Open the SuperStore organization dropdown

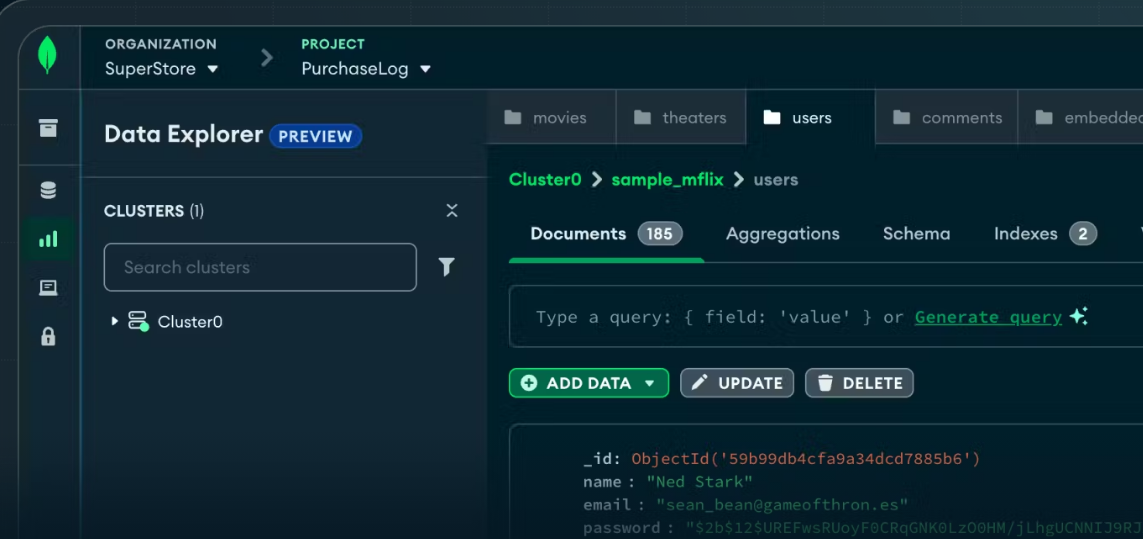[161, 69]
